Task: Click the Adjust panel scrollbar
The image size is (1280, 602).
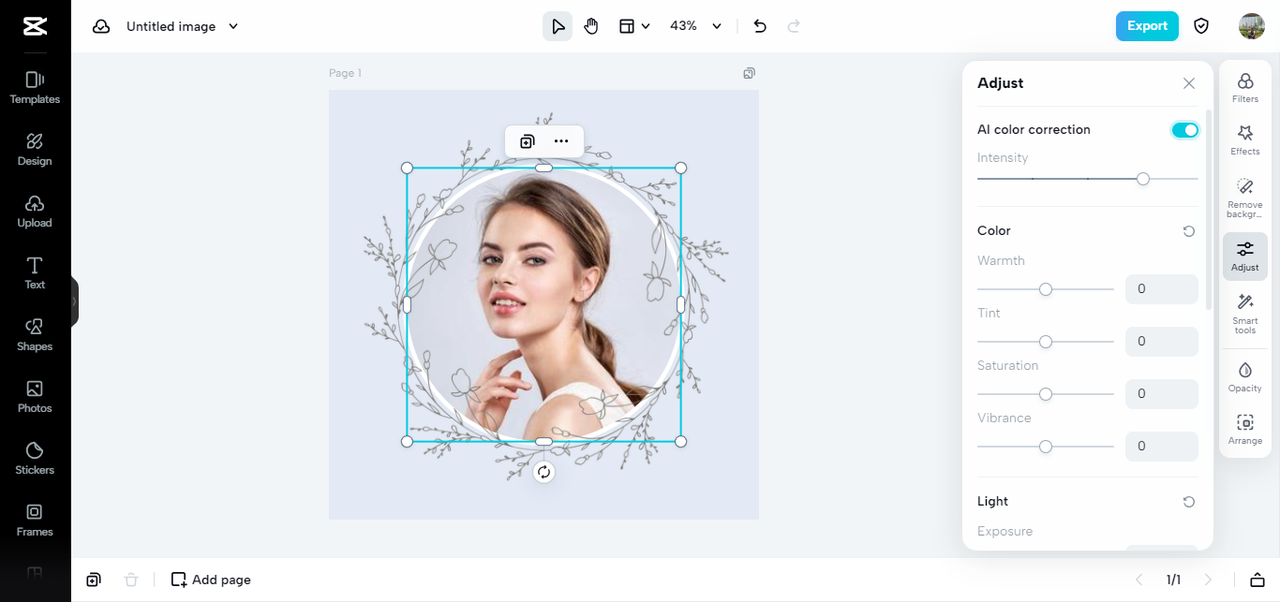Action: click(x=1208, y=210)
